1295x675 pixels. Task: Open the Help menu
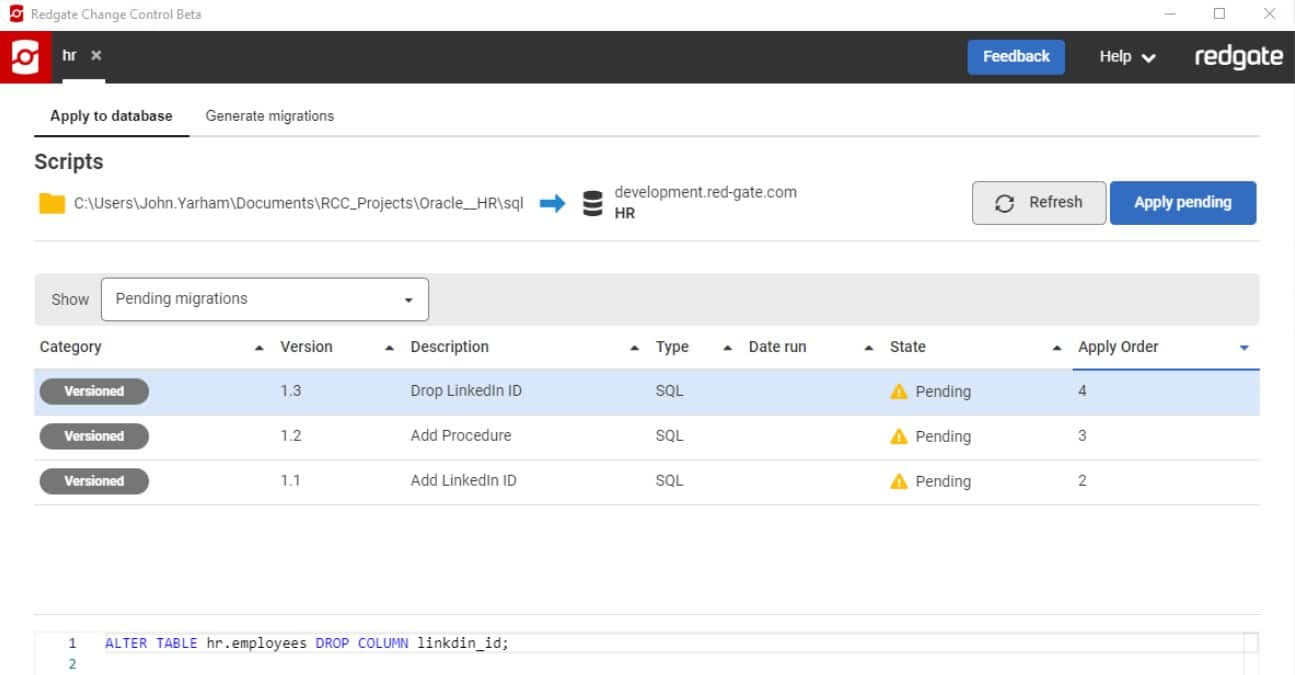[1127, 57]
